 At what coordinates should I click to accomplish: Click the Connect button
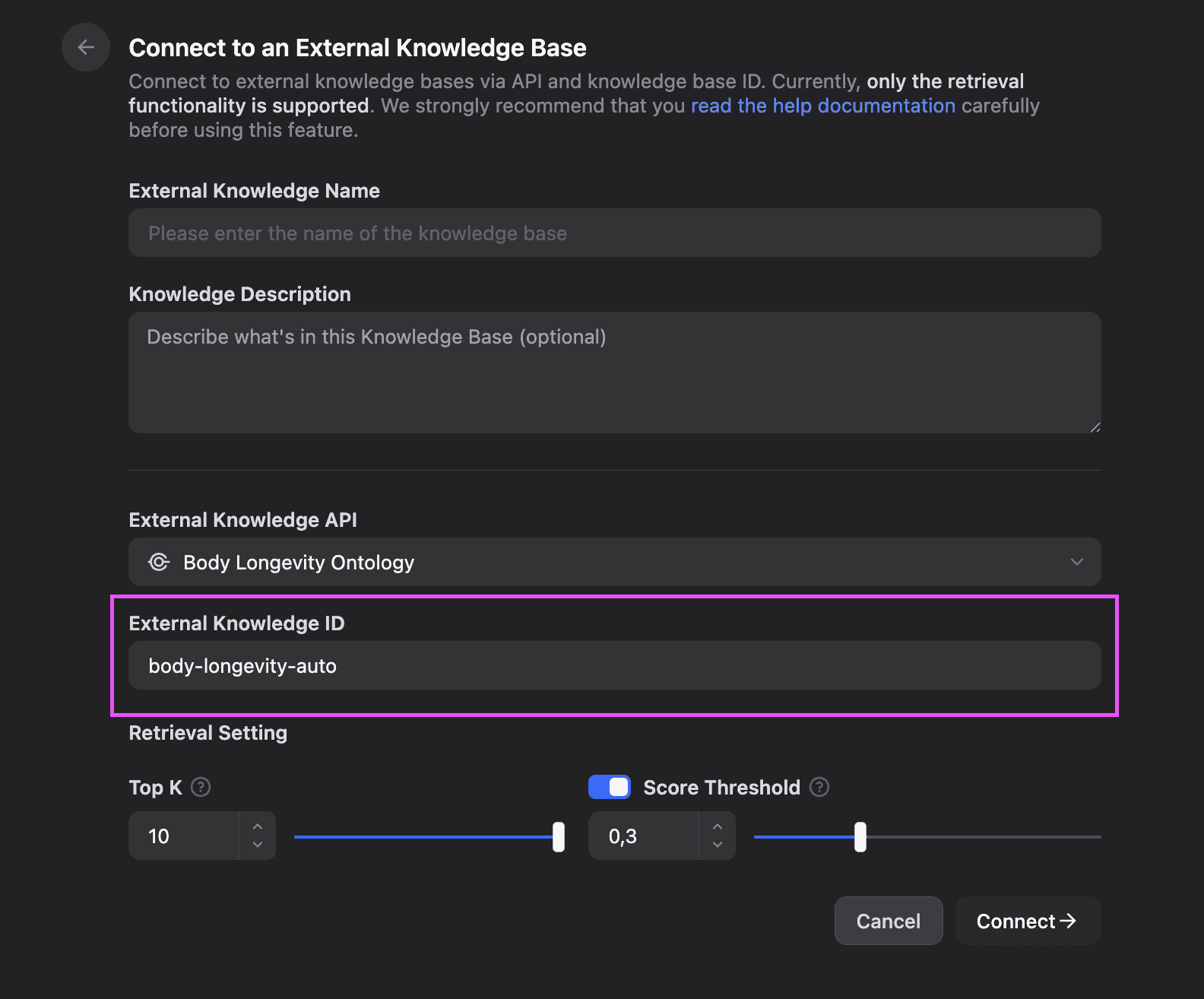coord(1027,921)
